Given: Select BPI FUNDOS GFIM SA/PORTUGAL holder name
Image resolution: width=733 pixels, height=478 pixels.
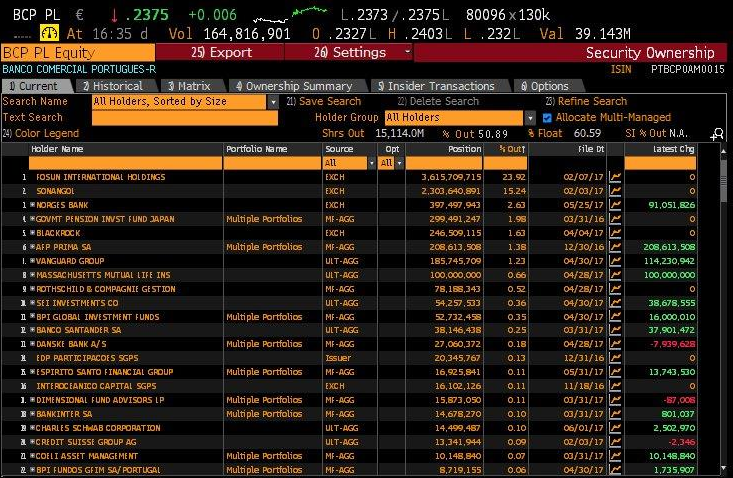Looking at the screenshot, I should (98, 470).
